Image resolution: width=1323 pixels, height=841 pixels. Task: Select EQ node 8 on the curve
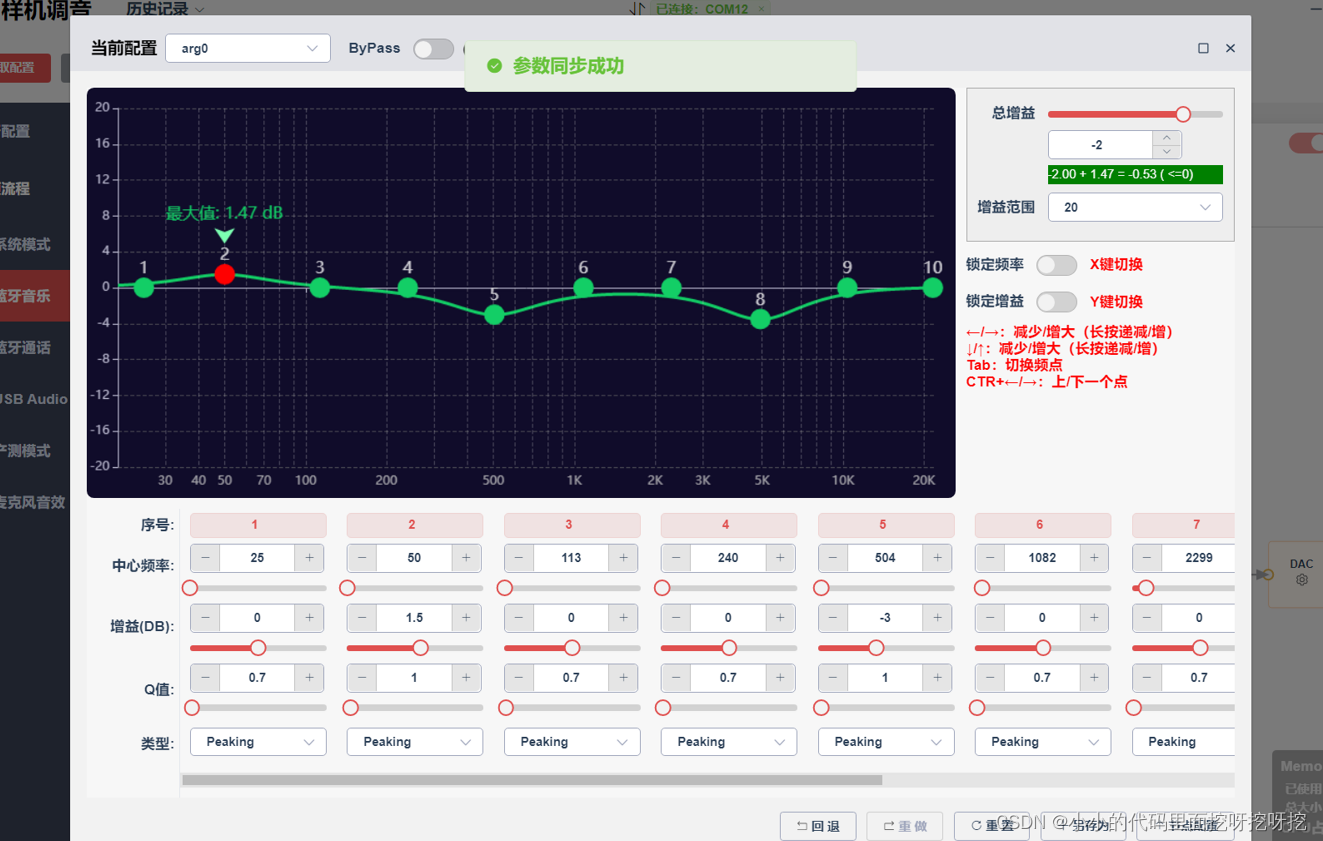coord(760,319)
